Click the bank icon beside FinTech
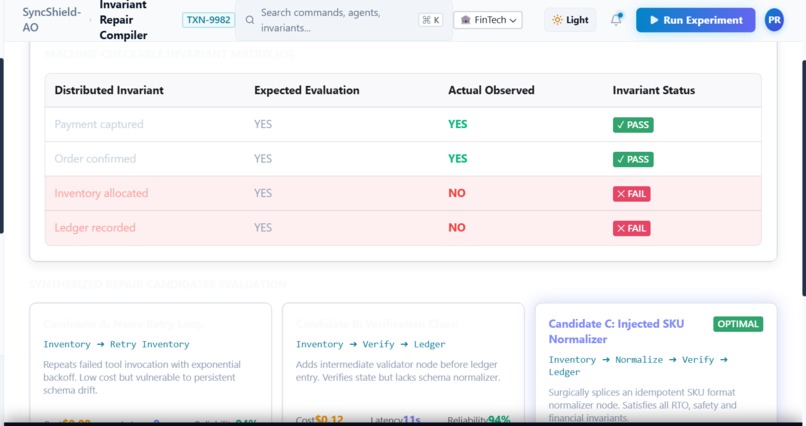This screenshot has height=426, width=806. 466,20
